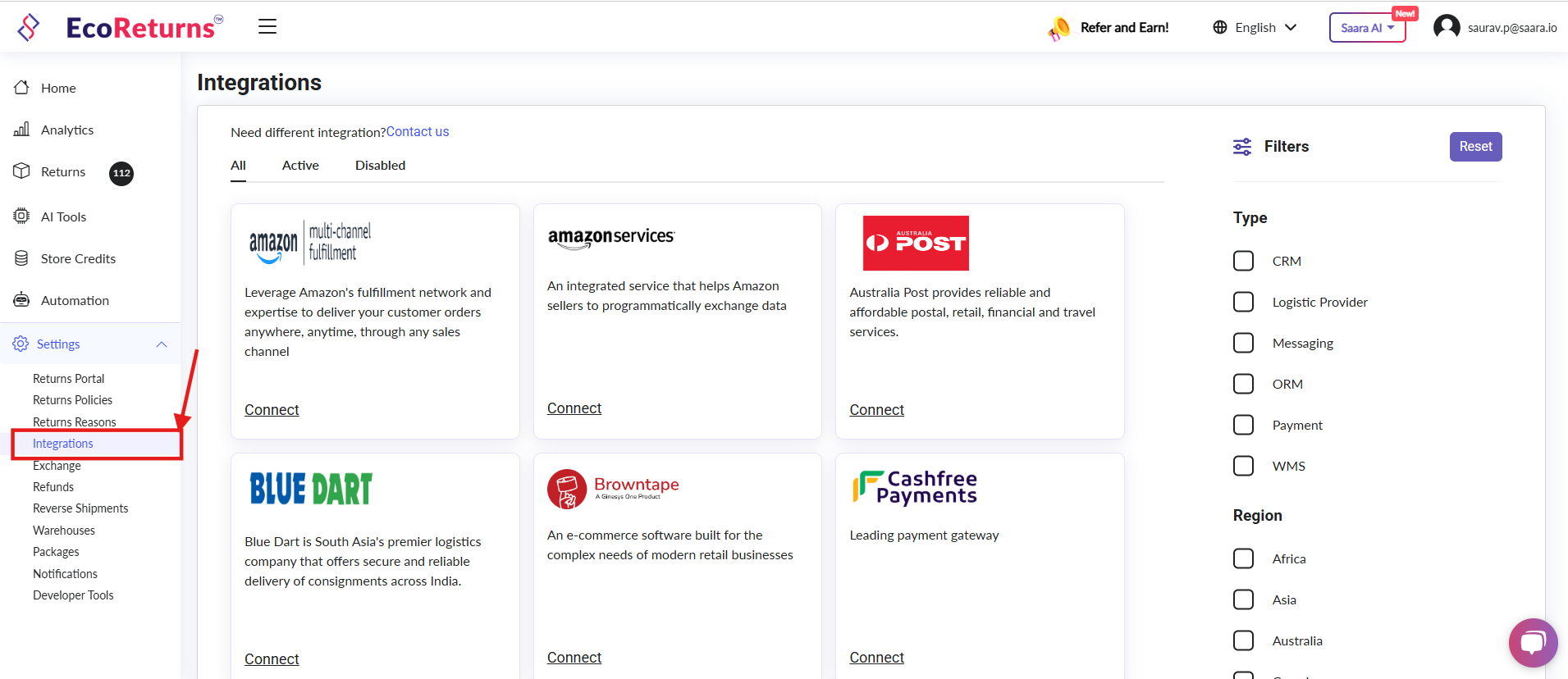Viewport: 1568px width, 679px height.
Task: Switch to the Disabled tab
Action: pyautogui.click(x=380, y=166)
